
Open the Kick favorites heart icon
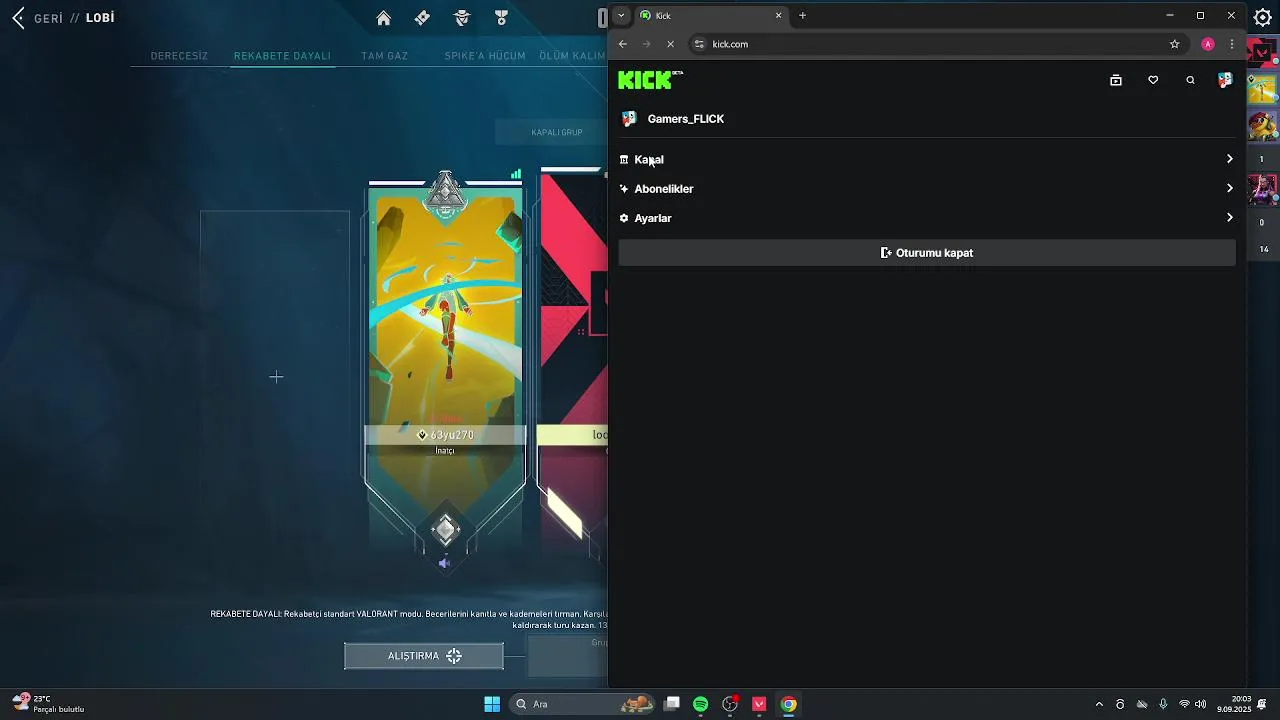tap(1153, 80)
